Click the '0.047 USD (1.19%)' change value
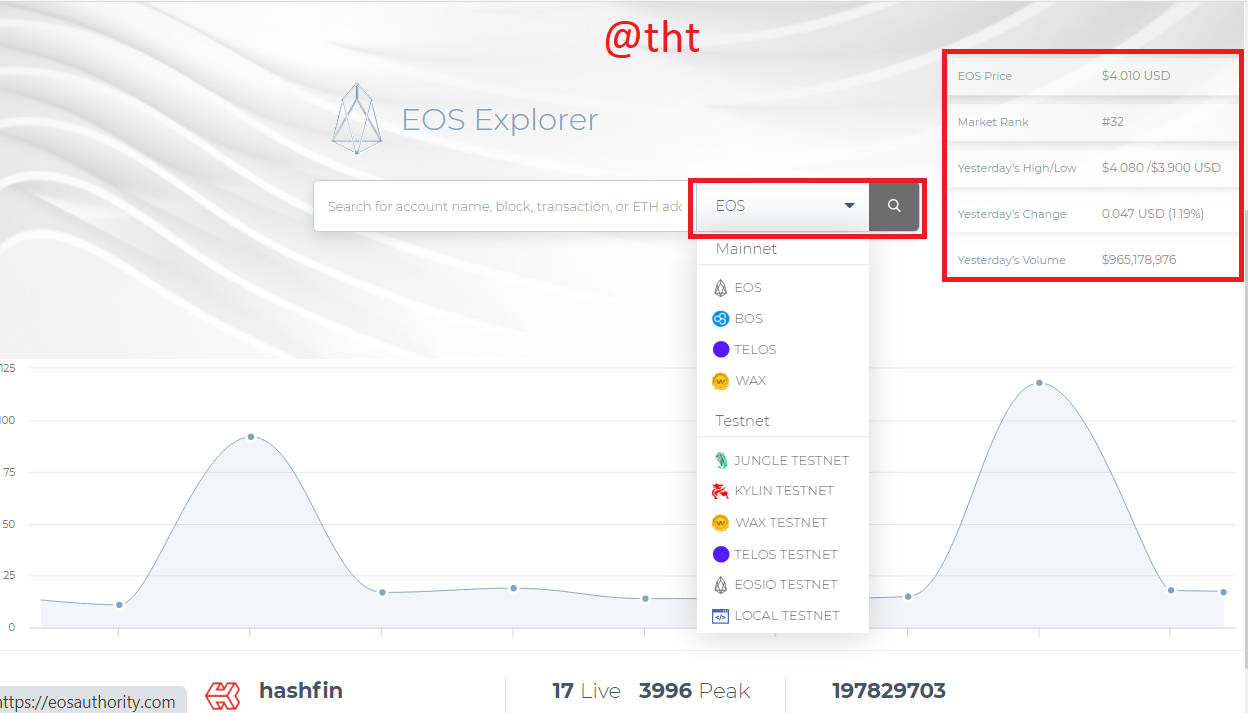Viewport: 1248px width, 713px height. click(1153, 214)
